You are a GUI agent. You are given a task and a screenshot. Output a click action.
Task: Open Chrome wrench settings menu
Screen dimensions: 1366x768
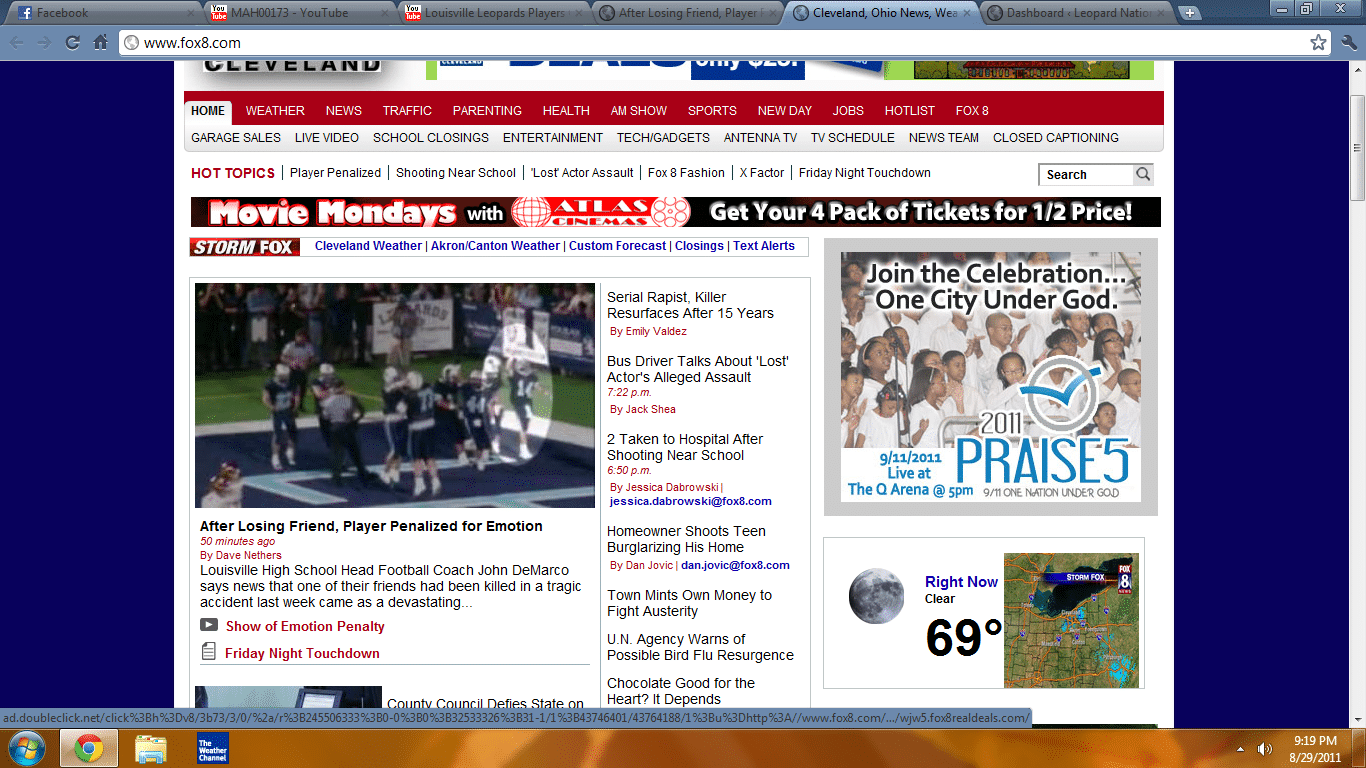click(x=1348, y=43)
